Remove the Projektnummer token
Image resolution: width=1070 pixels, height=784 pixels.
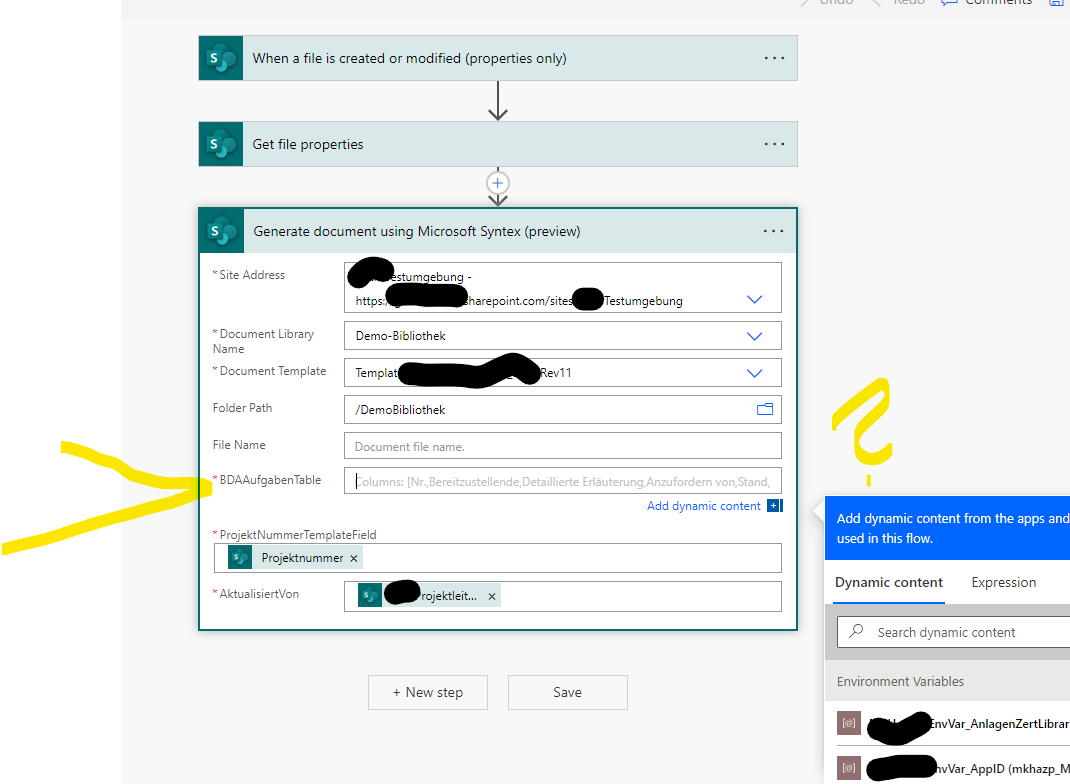pos(353,558)
